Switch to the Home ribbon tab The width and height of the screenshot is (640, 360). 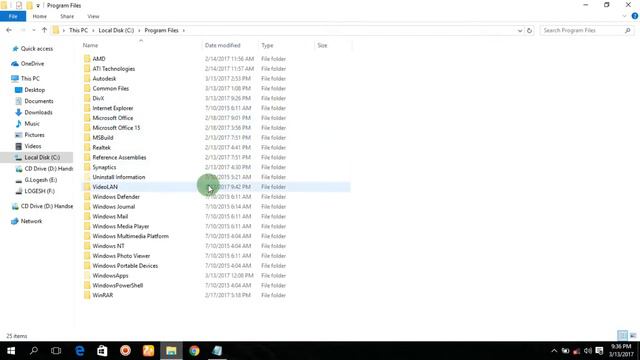point(40,16)
